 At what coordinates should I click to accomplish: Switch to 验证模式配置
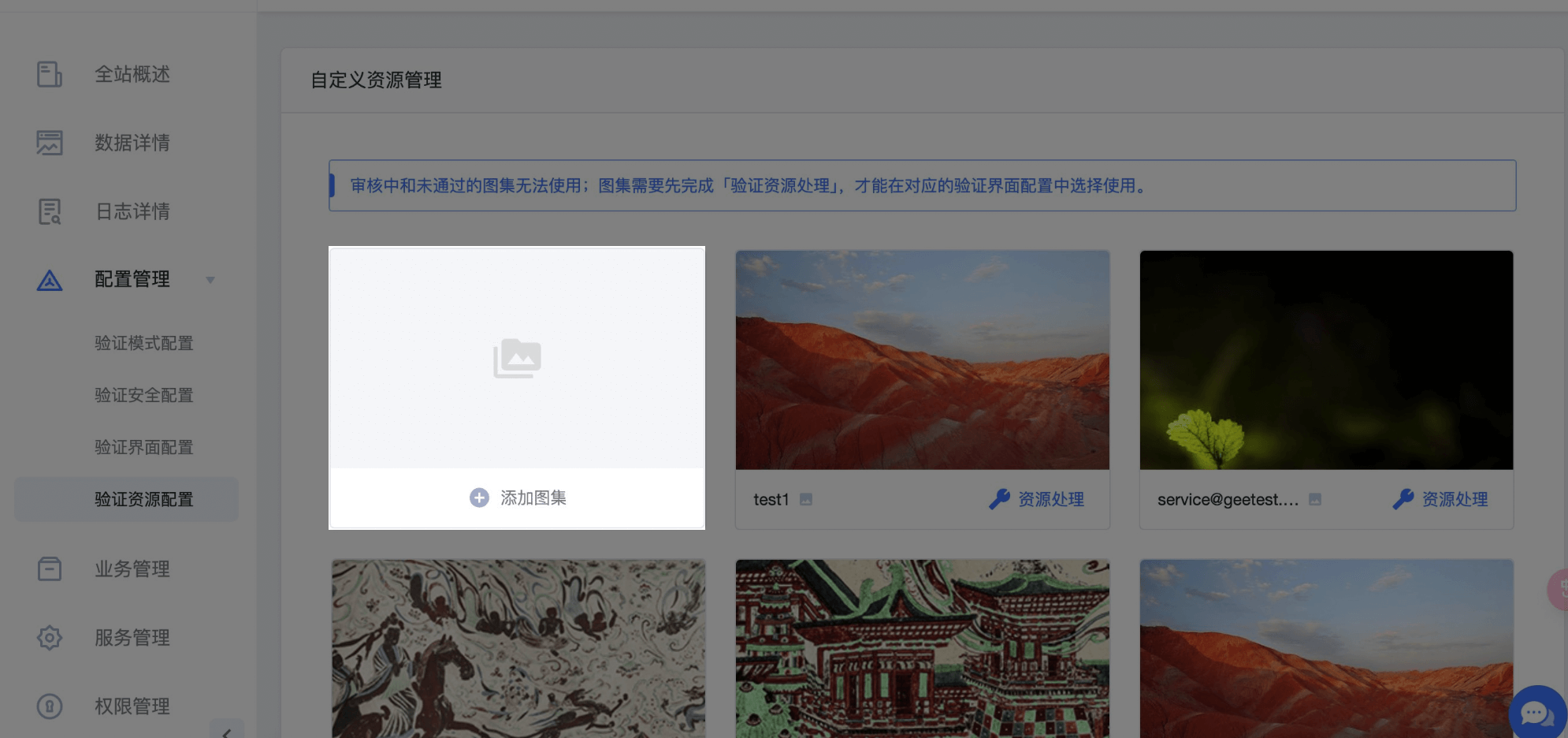pos(143,343)
